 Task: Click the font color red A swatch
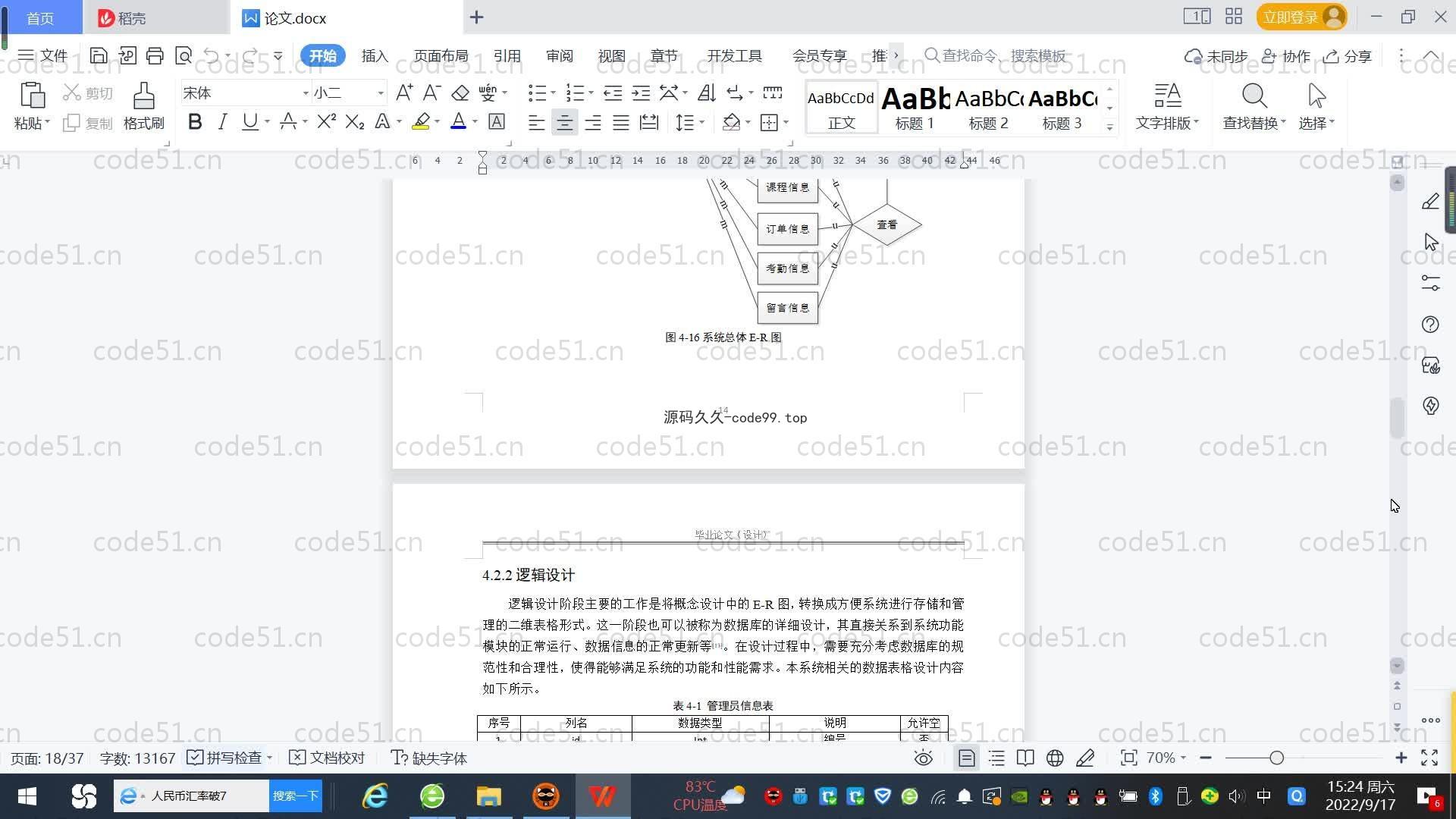(458, 122)
